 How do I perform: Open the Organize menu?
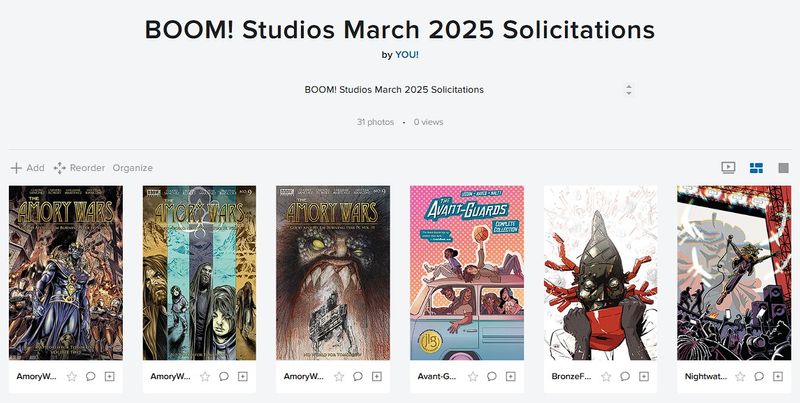pyautogui.click(x=133, y=168)
